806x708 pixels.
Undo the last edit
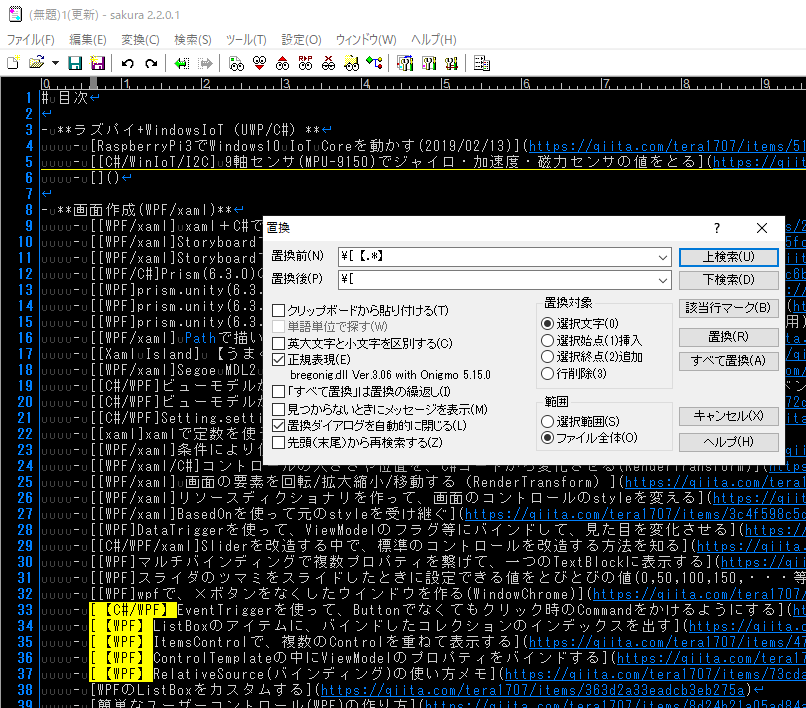[x=127, y=63]
